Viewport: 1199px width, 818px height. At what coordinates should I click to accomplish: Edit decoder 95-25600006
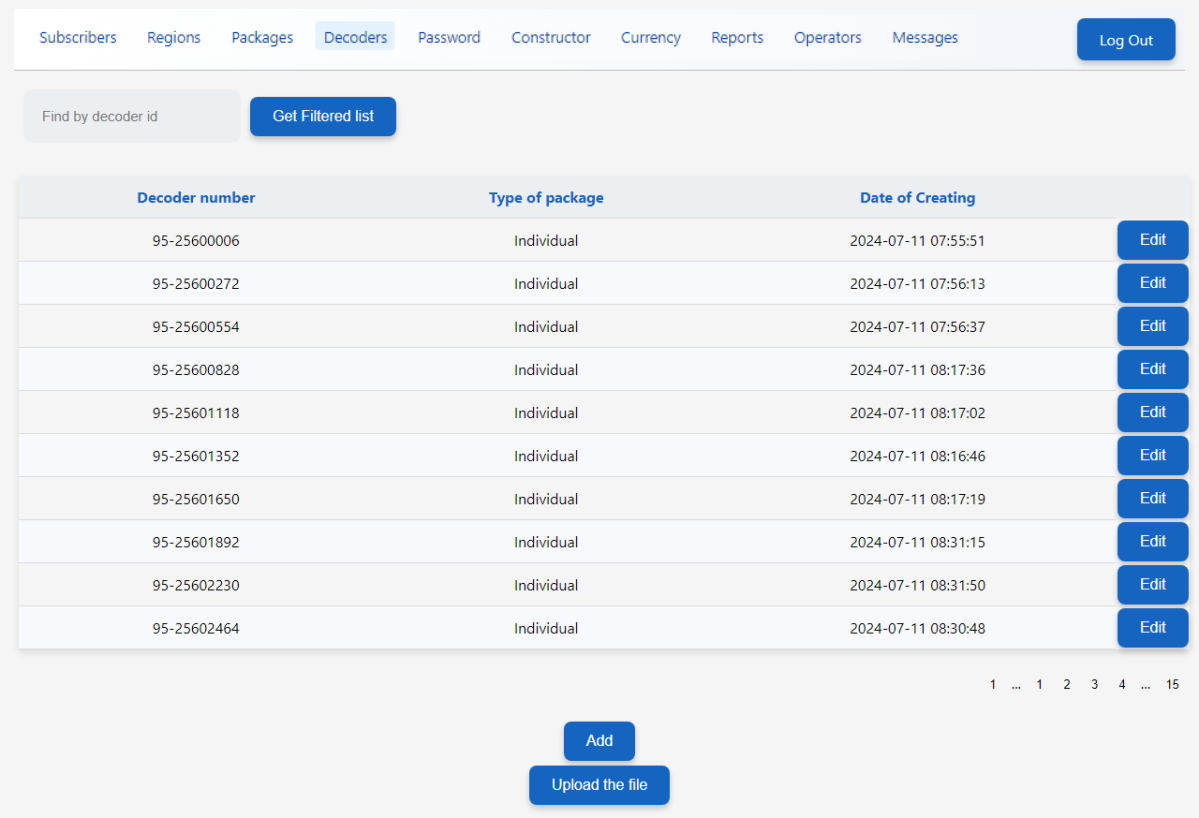1152,240
